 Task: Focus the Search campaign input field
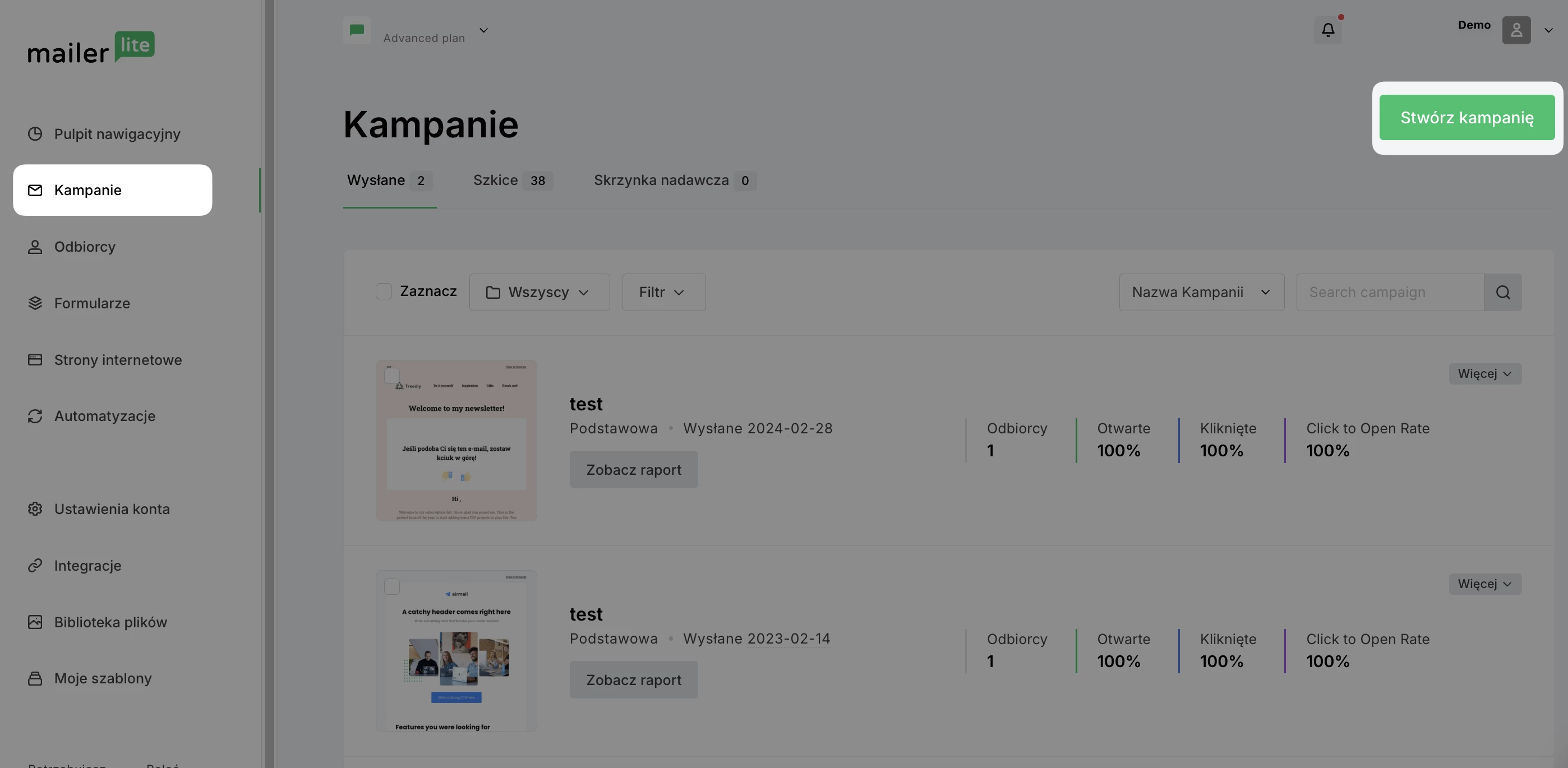(x=1389, y=292)
